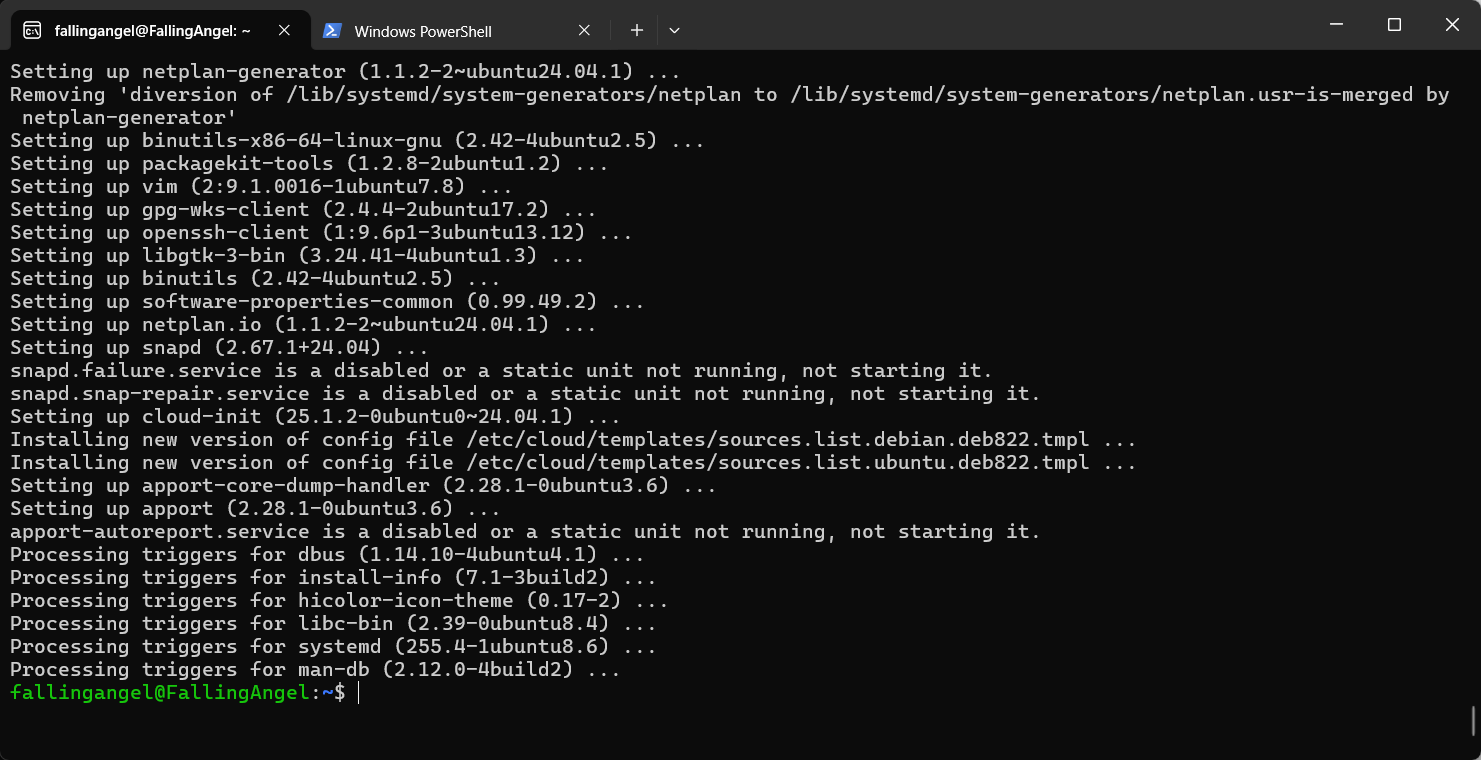Click the "Processing triggers for man-db" line
Image resolution: width=1481 pixels, height=760 pixels.
pyautogui.click(x=315, y=669)
